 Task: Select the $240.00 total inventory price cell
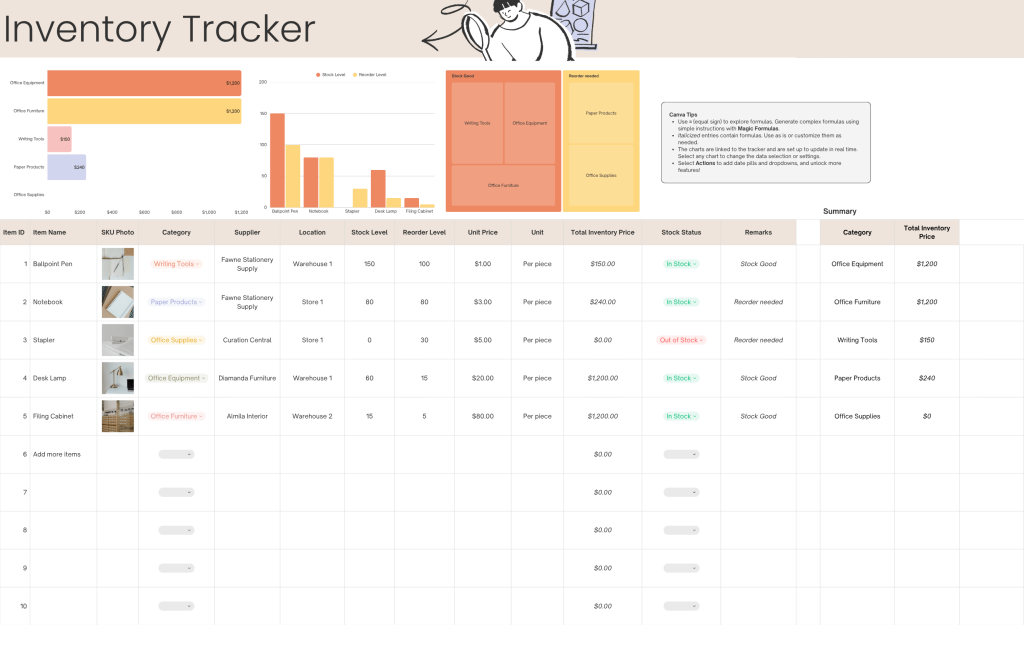pos(603,302)
